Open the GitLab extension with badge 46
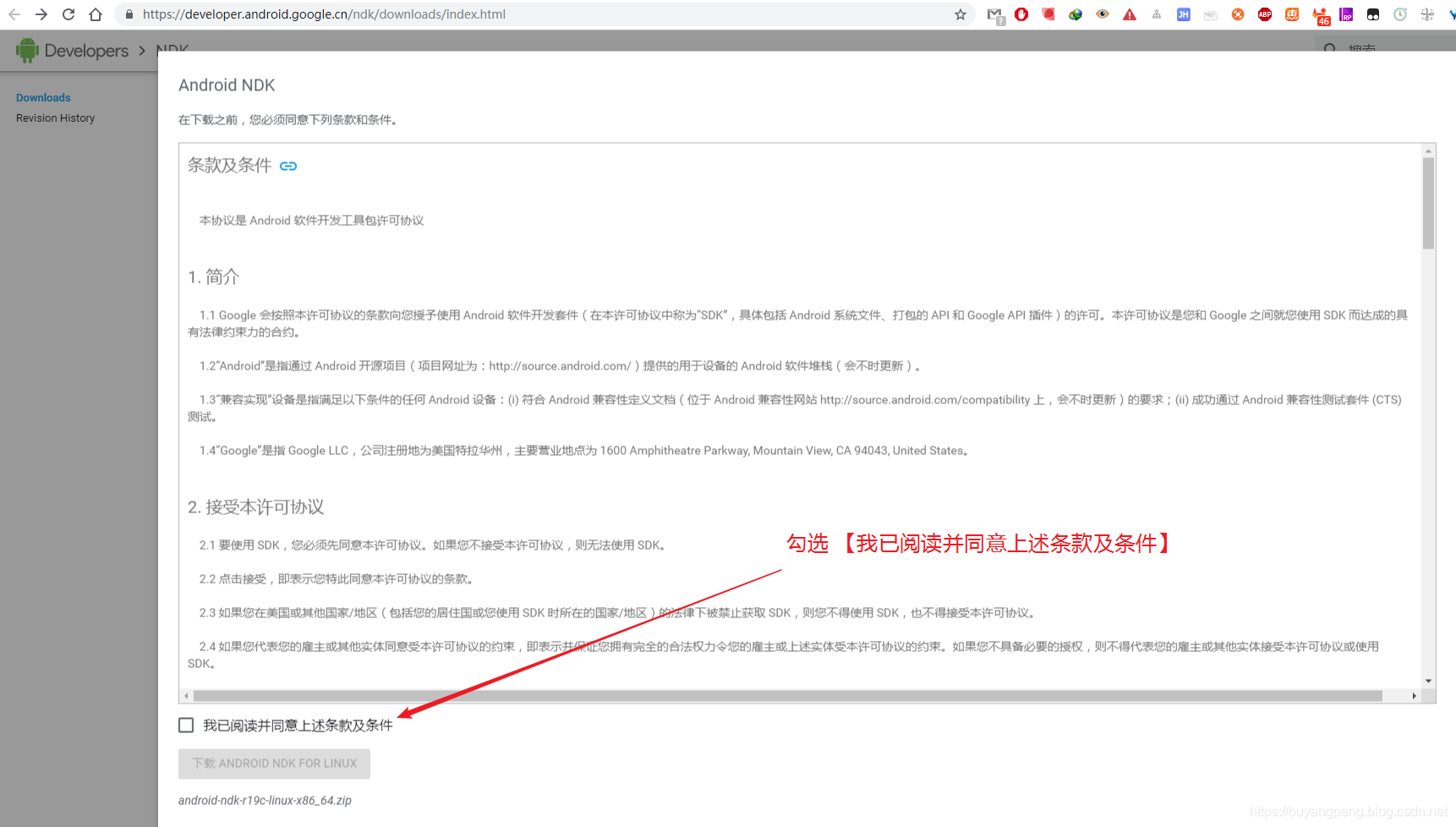 tap(1320, 16)
